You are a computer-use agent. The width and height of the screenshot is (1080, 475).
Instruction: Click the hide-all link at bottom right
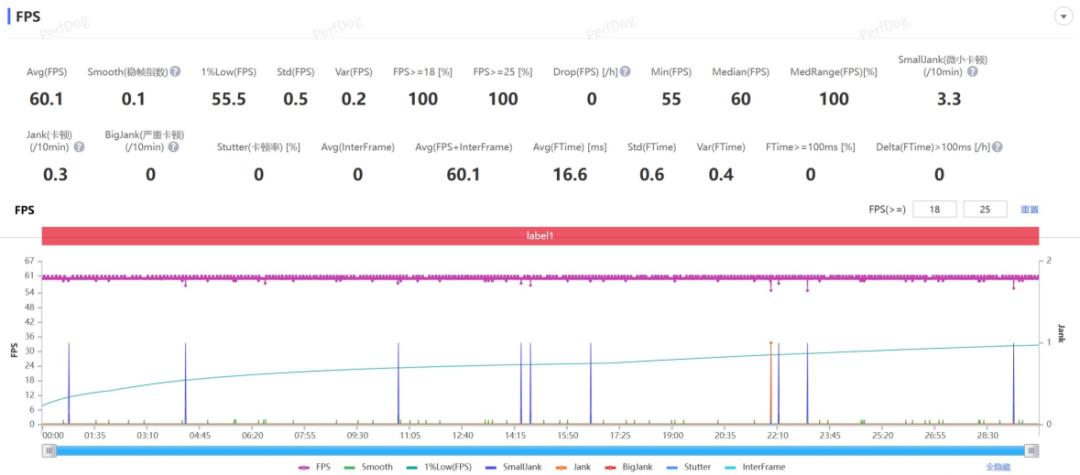pyautogui.click(x=999, y=467)
